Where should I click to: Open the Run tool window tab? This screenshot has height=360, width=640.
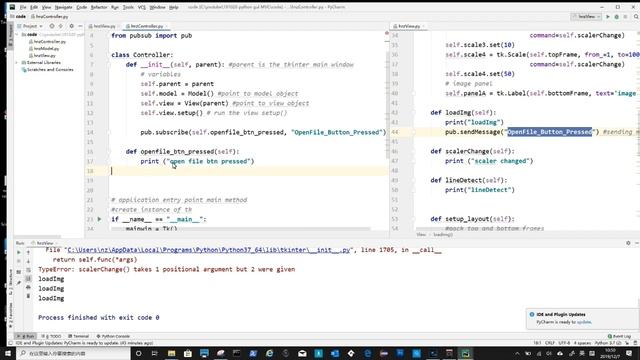point(26,336)
